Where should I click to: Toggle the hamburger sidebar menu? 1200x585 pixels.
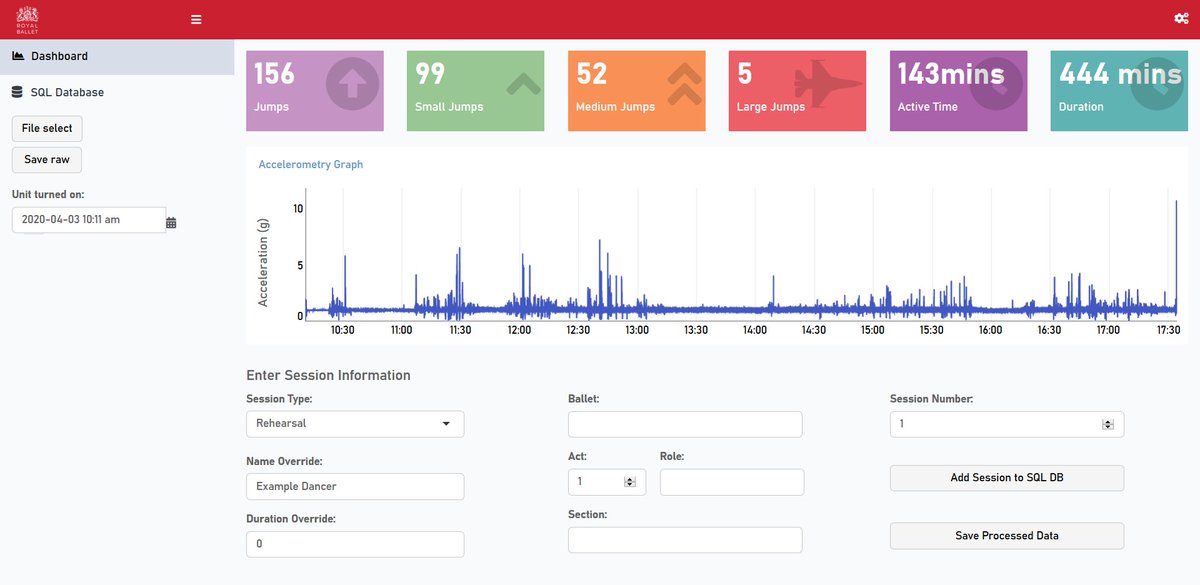pyautogui.click(x=196, y=20)
